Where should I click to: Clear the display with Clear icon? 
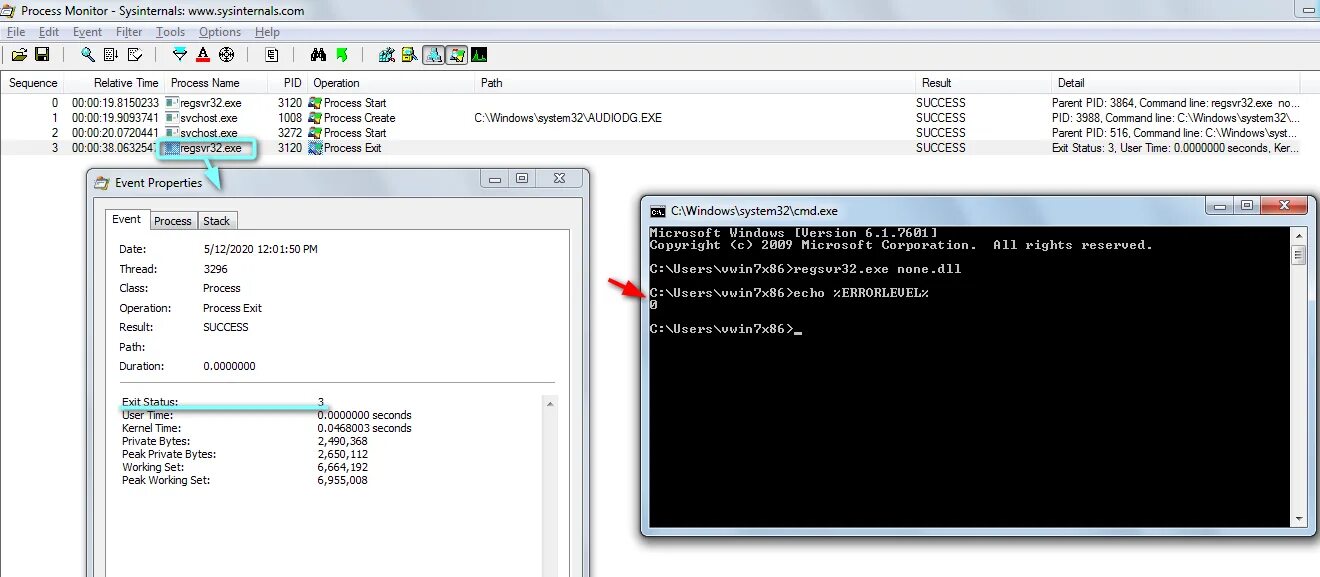pos(135,55)
